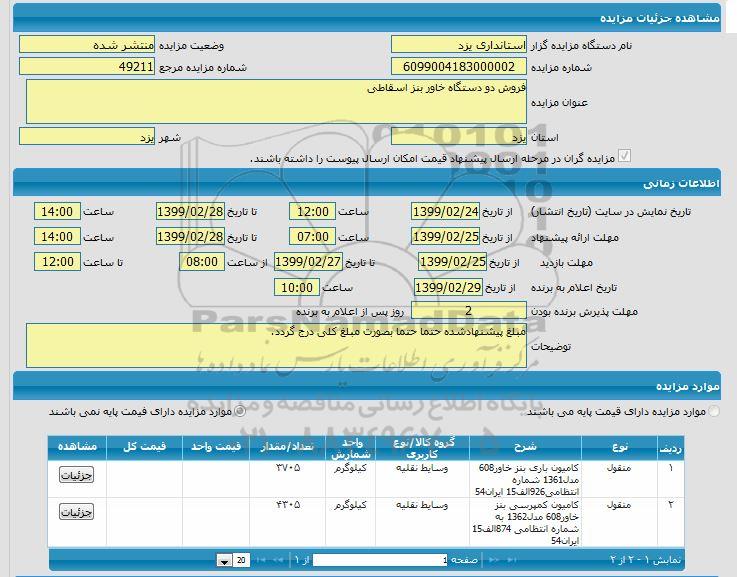This screenshot has width=737, height=577.
Task: Open details for the Khavar 608 model 1362 dump truck
Action: [x=77, y=512]
